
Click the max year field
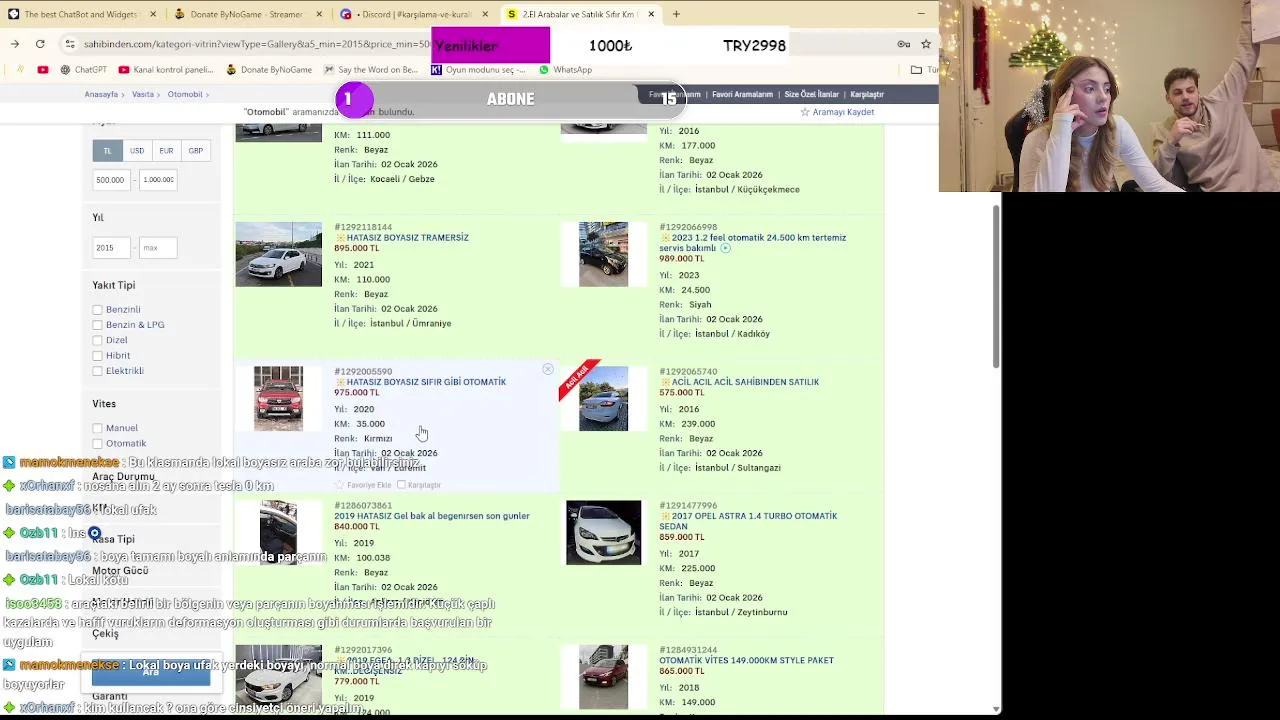click(158, 248)
